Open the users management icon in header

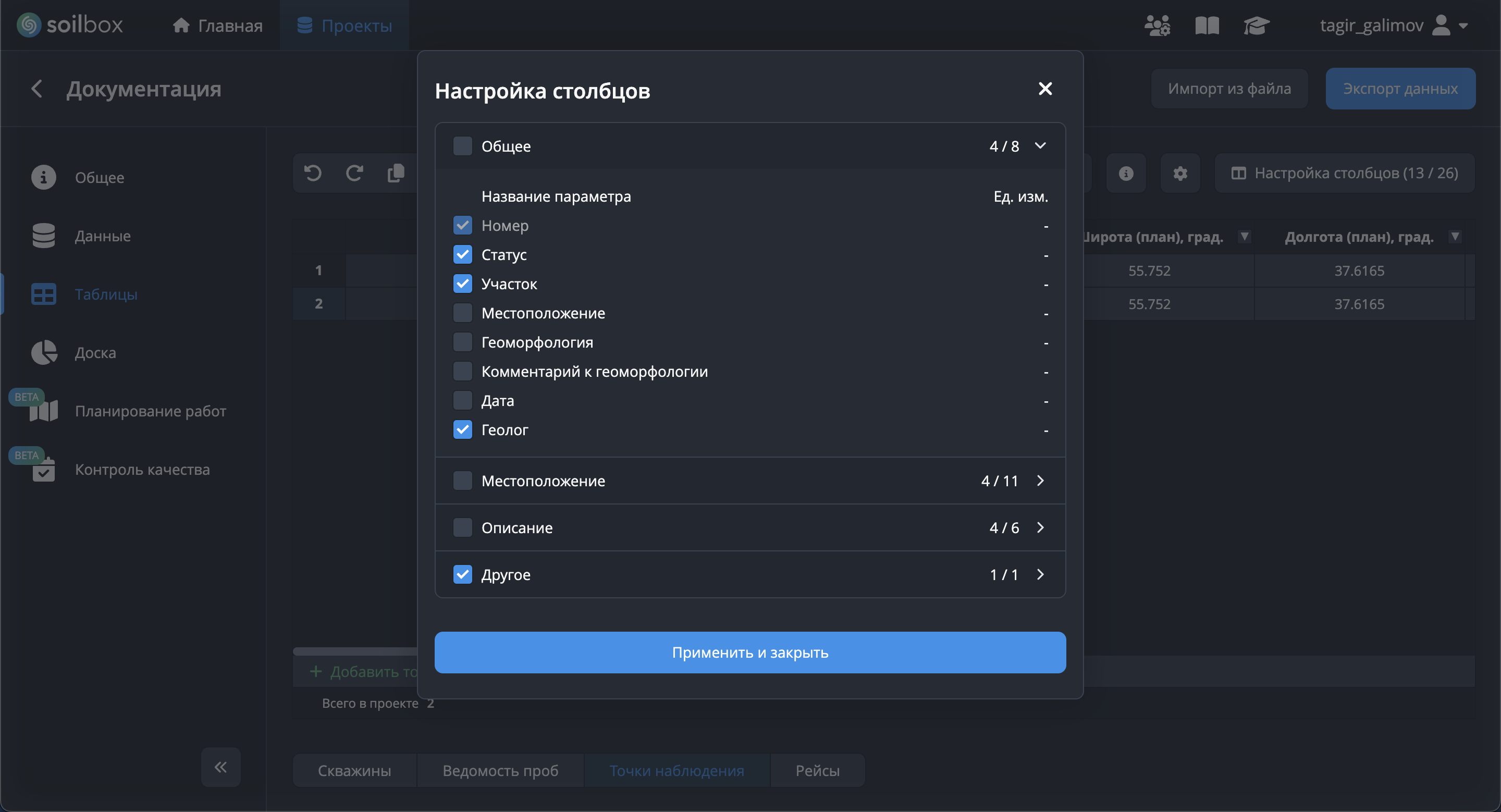(1156, 26)
